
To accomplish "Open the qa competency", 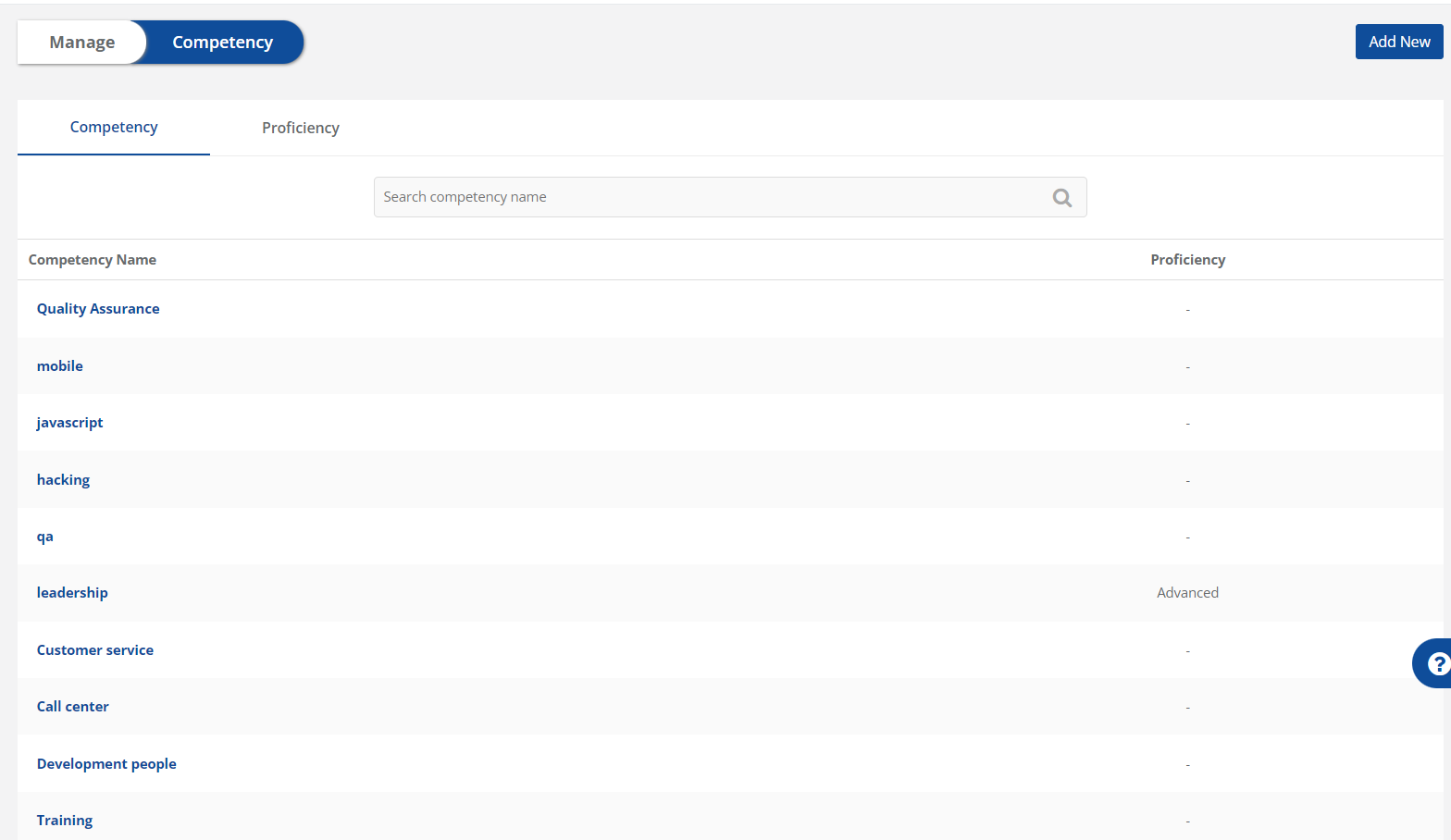I will 45,537.
